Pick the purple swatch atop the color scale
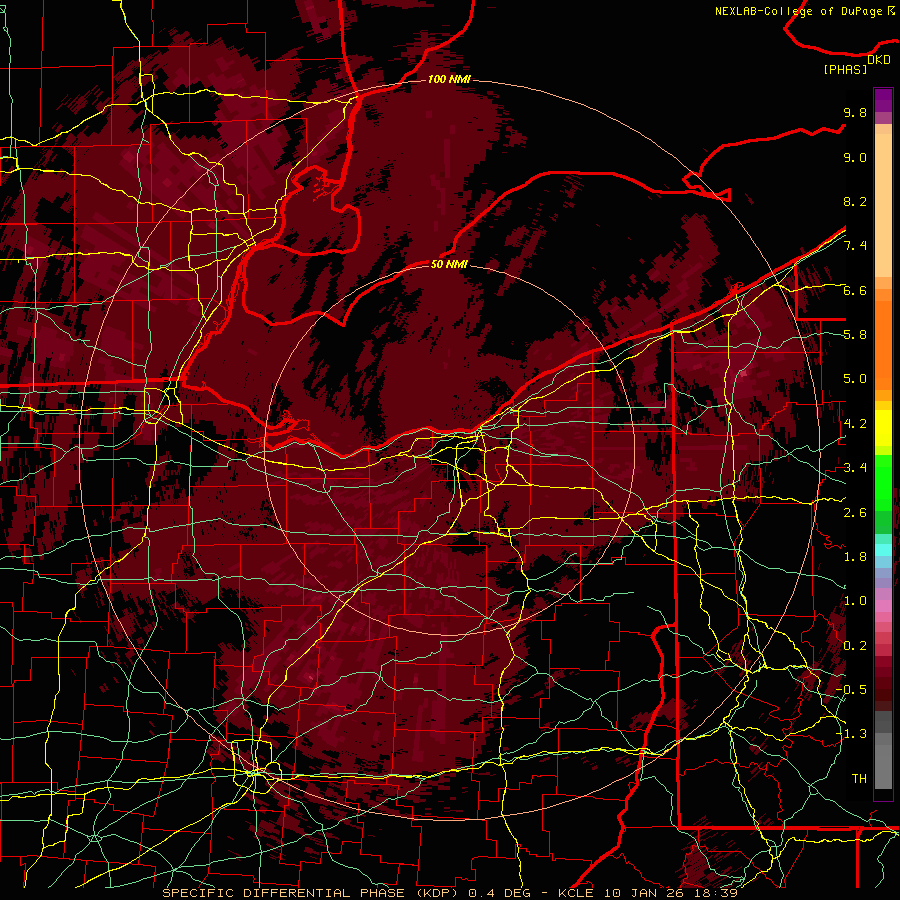 click(x=883, y=100)
